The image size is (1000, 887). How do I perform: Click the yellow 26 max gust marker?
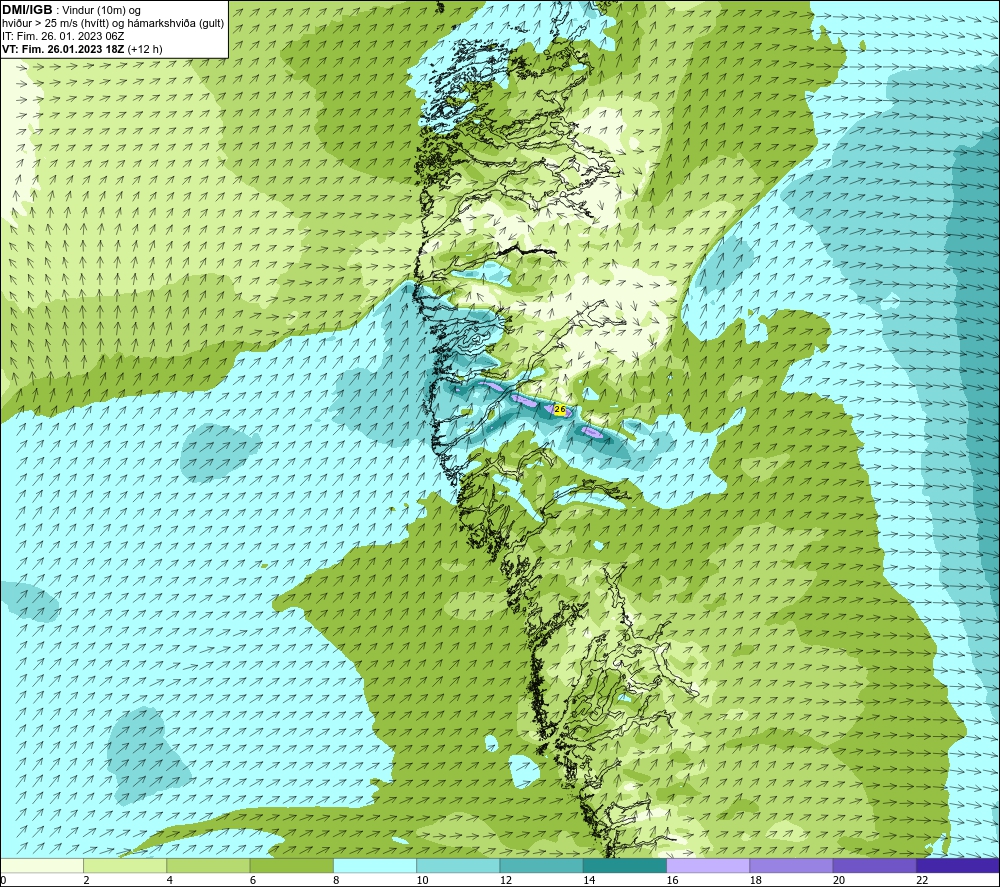click(560, 409)
